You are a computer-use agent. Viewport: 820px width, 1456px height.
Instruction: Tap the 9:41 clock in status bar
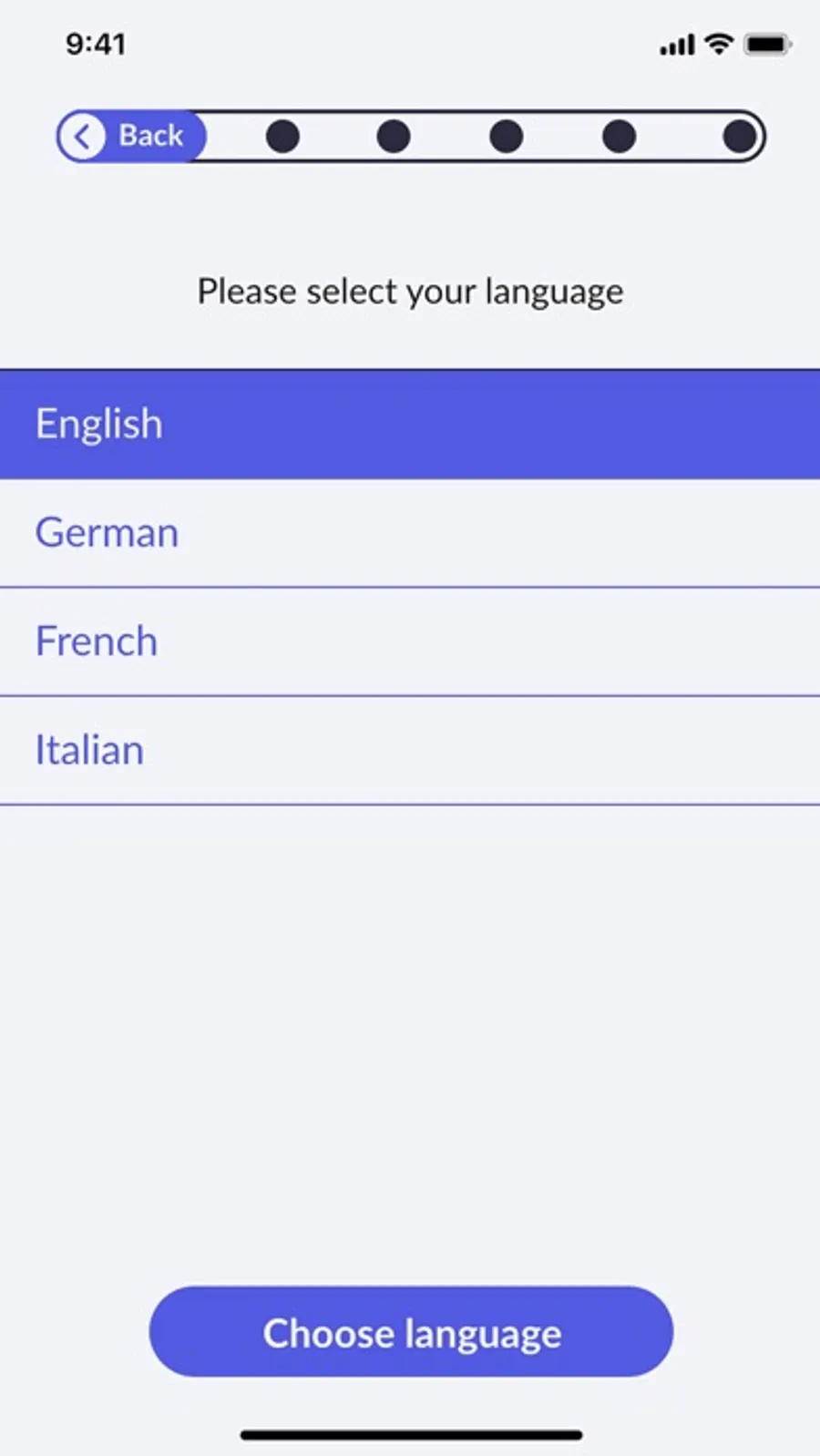(x=96, y=44)
